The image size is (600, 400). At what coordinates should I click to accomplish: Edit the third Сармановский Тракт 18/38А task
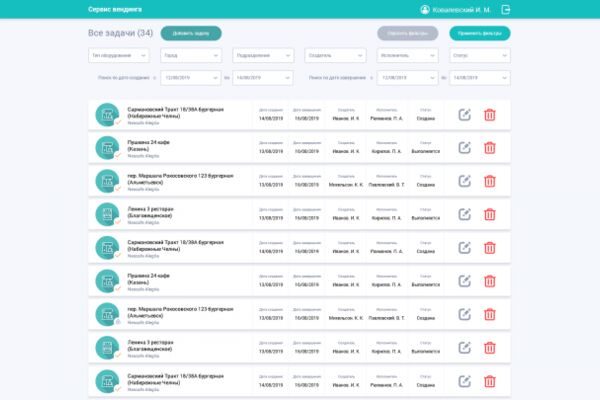click(465, 381)
